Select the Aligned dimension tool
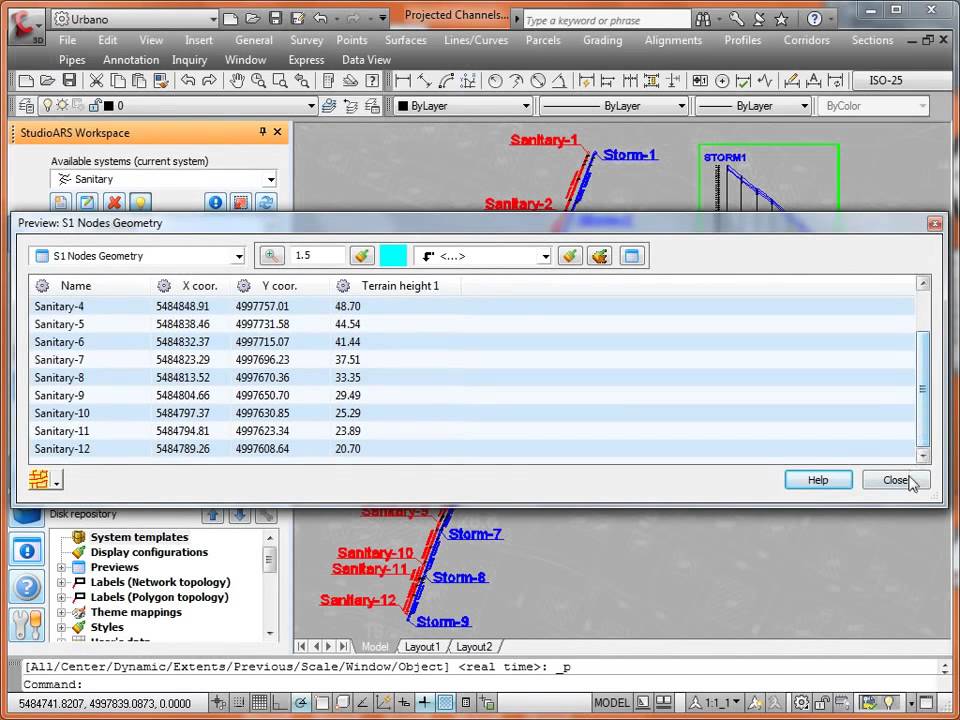Viewport: 960px width, 720px height. pos(424,80)
